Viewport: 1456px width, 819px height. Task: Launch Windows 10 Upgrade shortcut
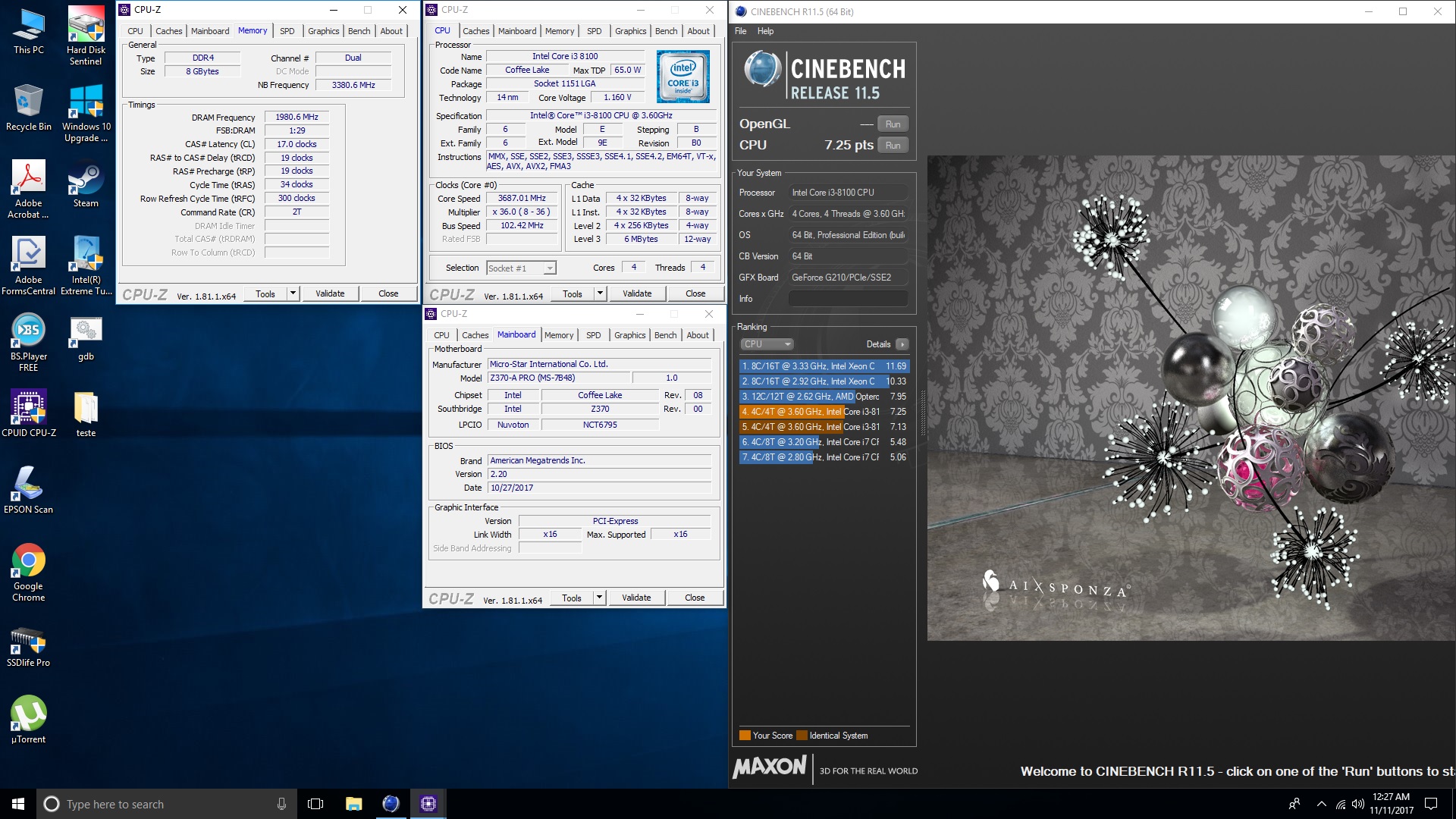86,113
